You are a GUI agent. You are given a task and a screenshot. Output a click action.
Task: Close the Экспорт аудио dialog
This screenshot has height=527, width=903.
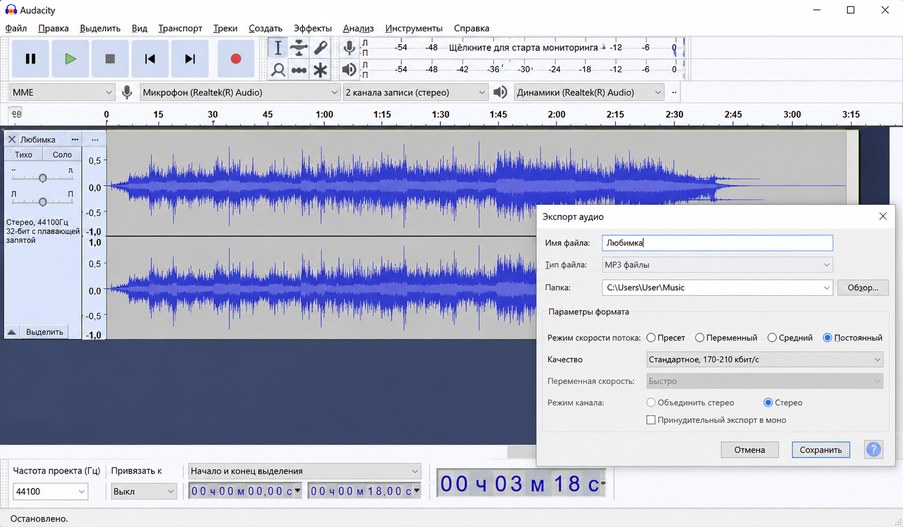[x=883, y=217]
